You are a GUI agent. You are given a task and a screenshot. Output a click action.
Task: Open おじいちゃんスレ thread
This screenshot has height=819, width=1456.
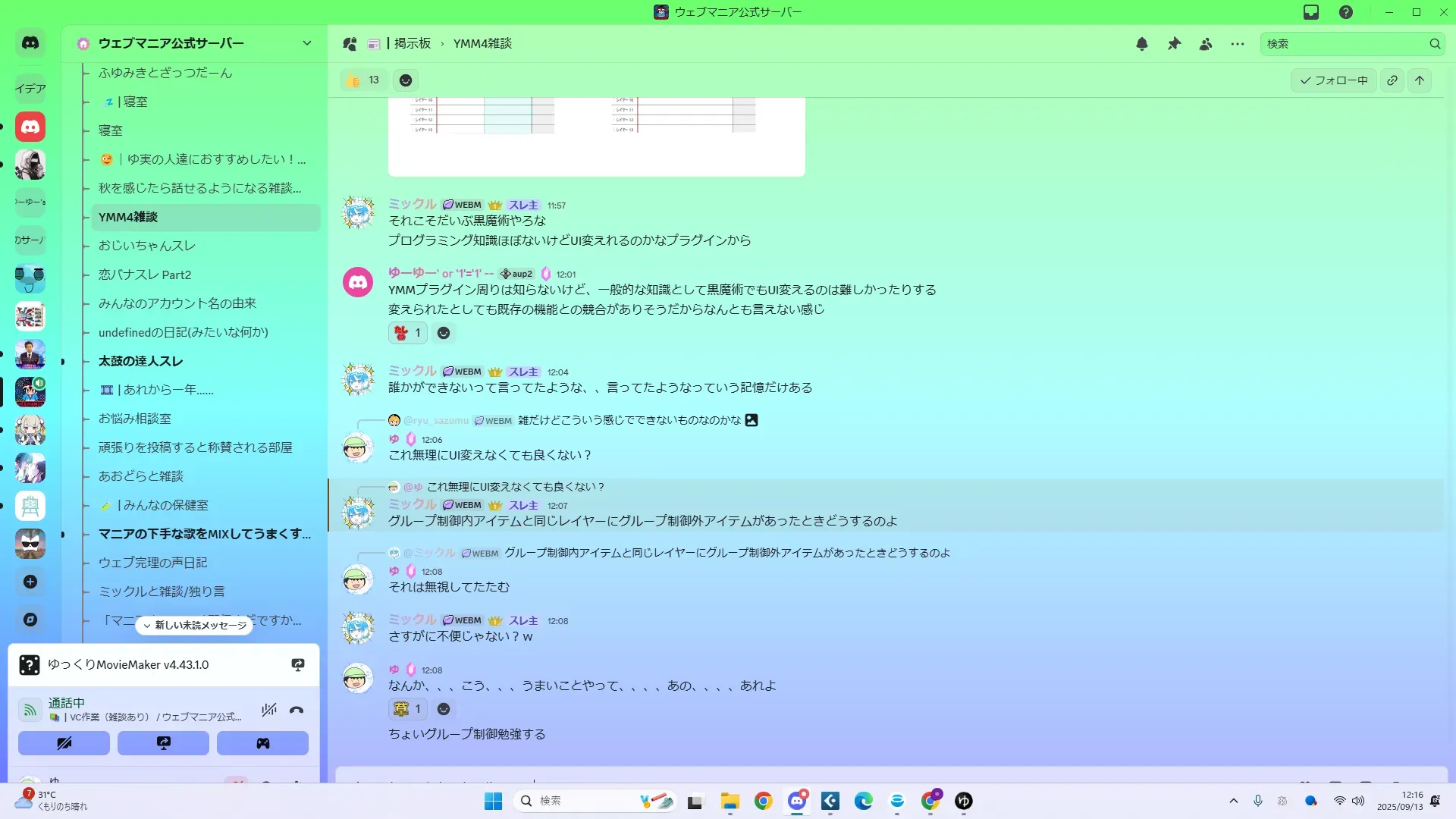click(x=147, y=246)
